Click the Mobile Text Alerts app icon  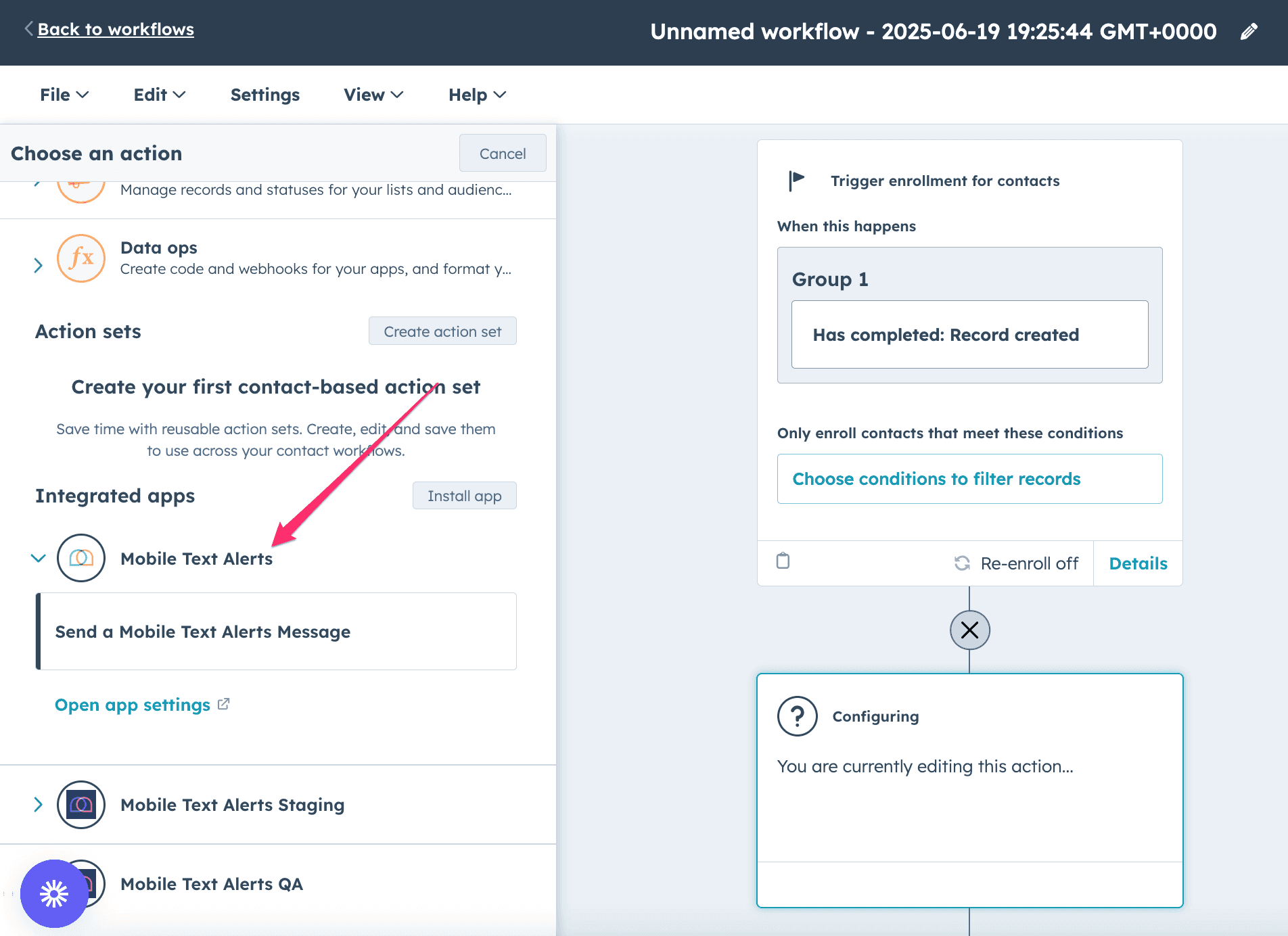[81, 558]
